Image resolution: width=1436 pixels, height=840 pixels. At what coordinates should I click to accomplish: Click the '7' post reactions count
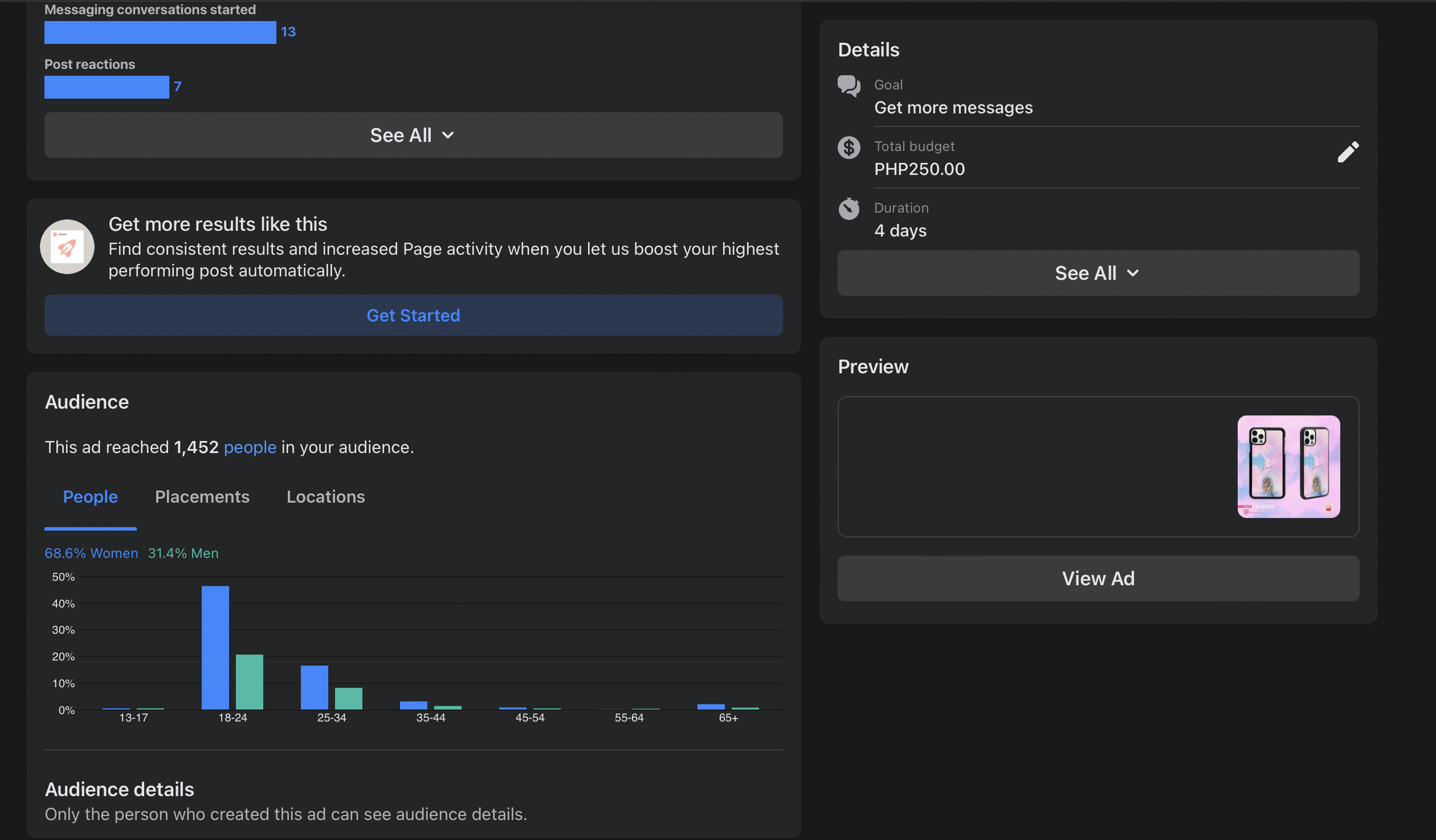[177, 87]
